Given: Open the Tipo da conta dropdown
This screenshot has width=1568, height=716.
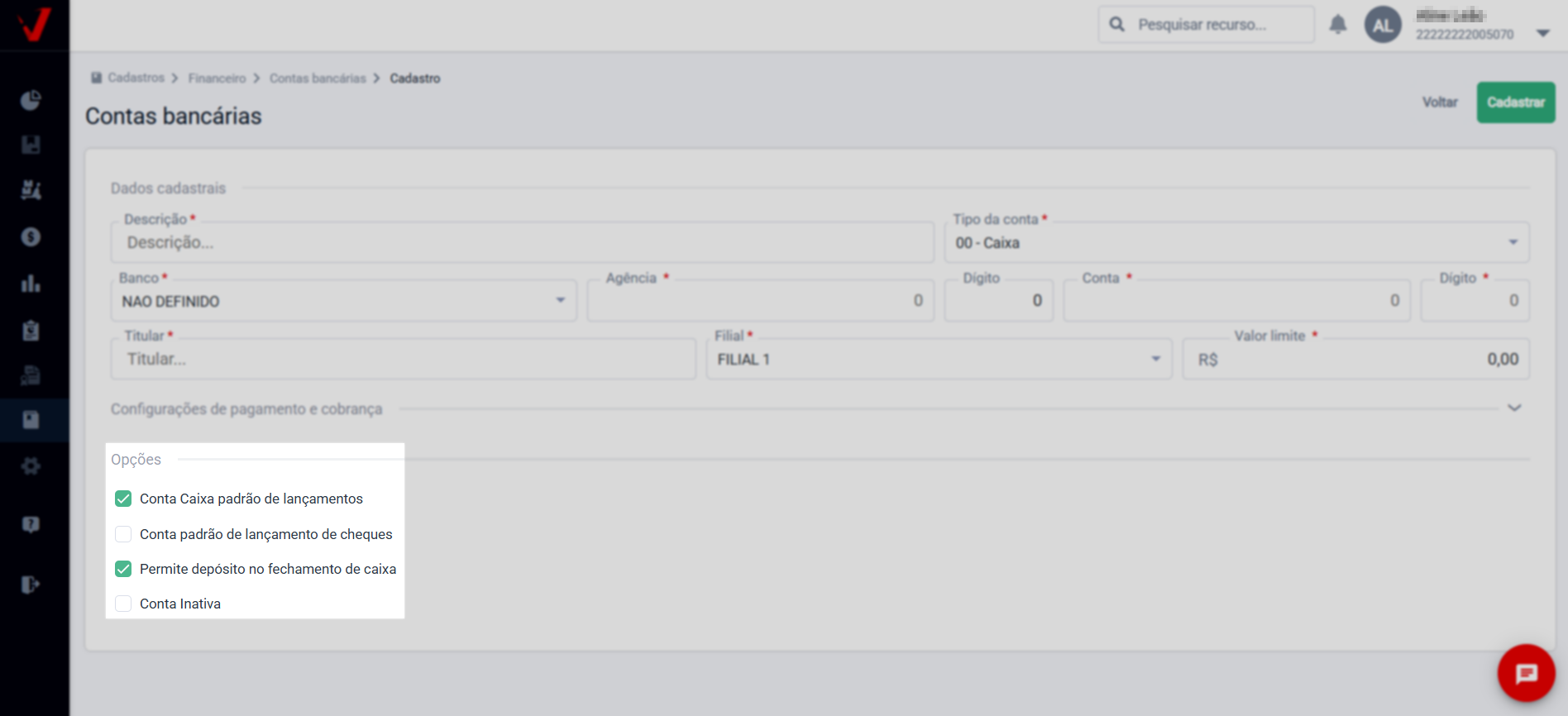Looking at the screenshot, I should [1236, 242].
